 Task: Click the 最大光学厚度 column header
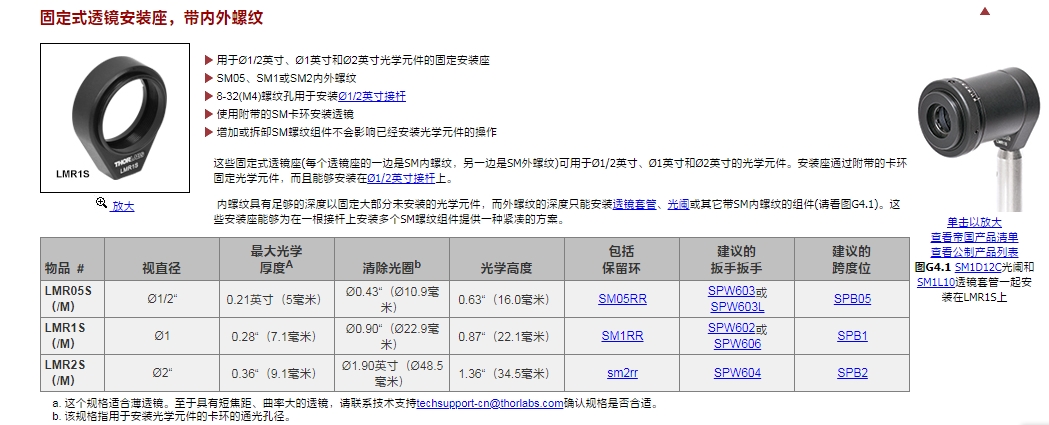[x=277, y=259]
